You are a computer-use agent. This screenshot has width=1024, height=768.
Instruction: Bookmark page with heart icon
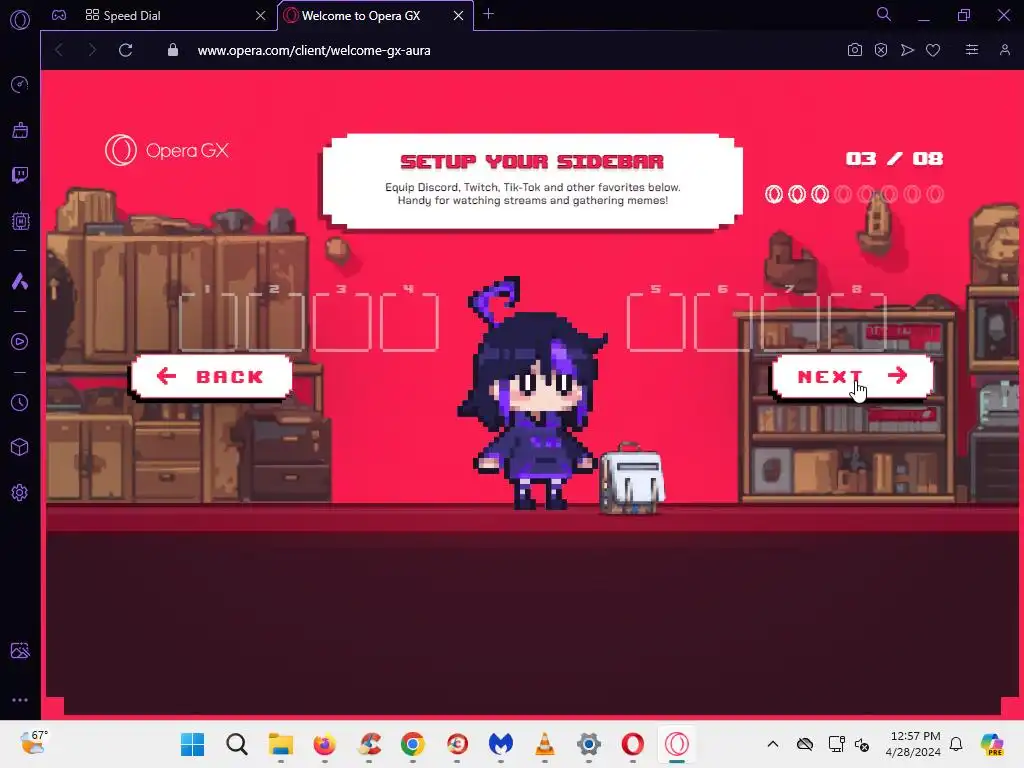(933, 50)
